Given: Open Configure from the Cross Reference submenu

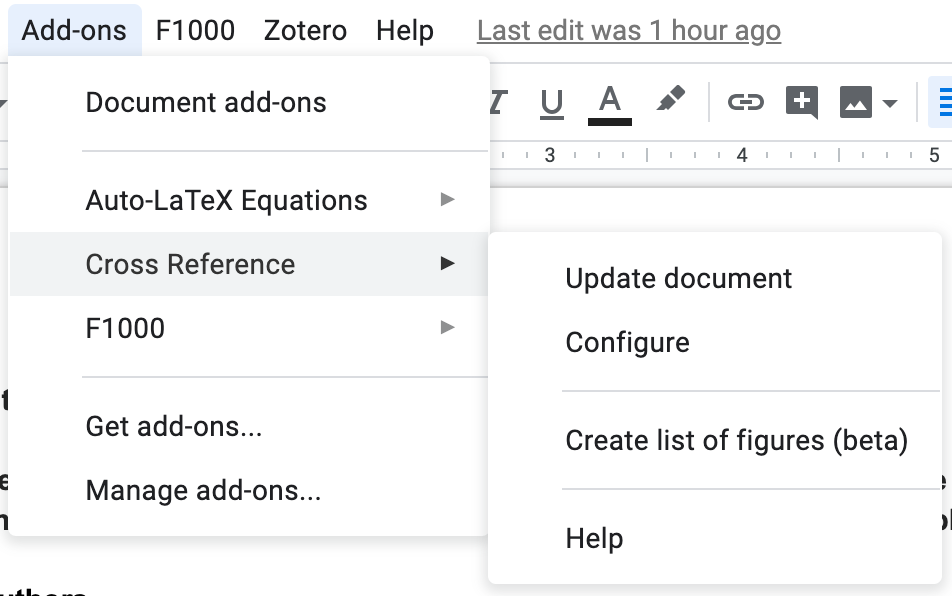Looking at the screenshot, I should click(627, 342).
